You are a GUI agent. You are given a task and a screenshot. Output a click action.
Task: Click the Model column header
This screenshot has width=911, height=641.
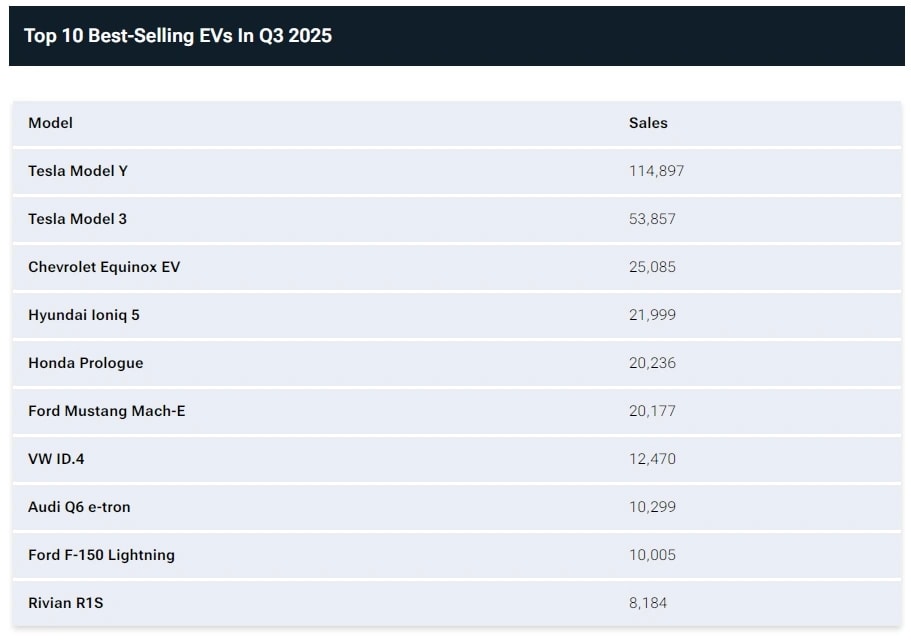tap(50, 123)
